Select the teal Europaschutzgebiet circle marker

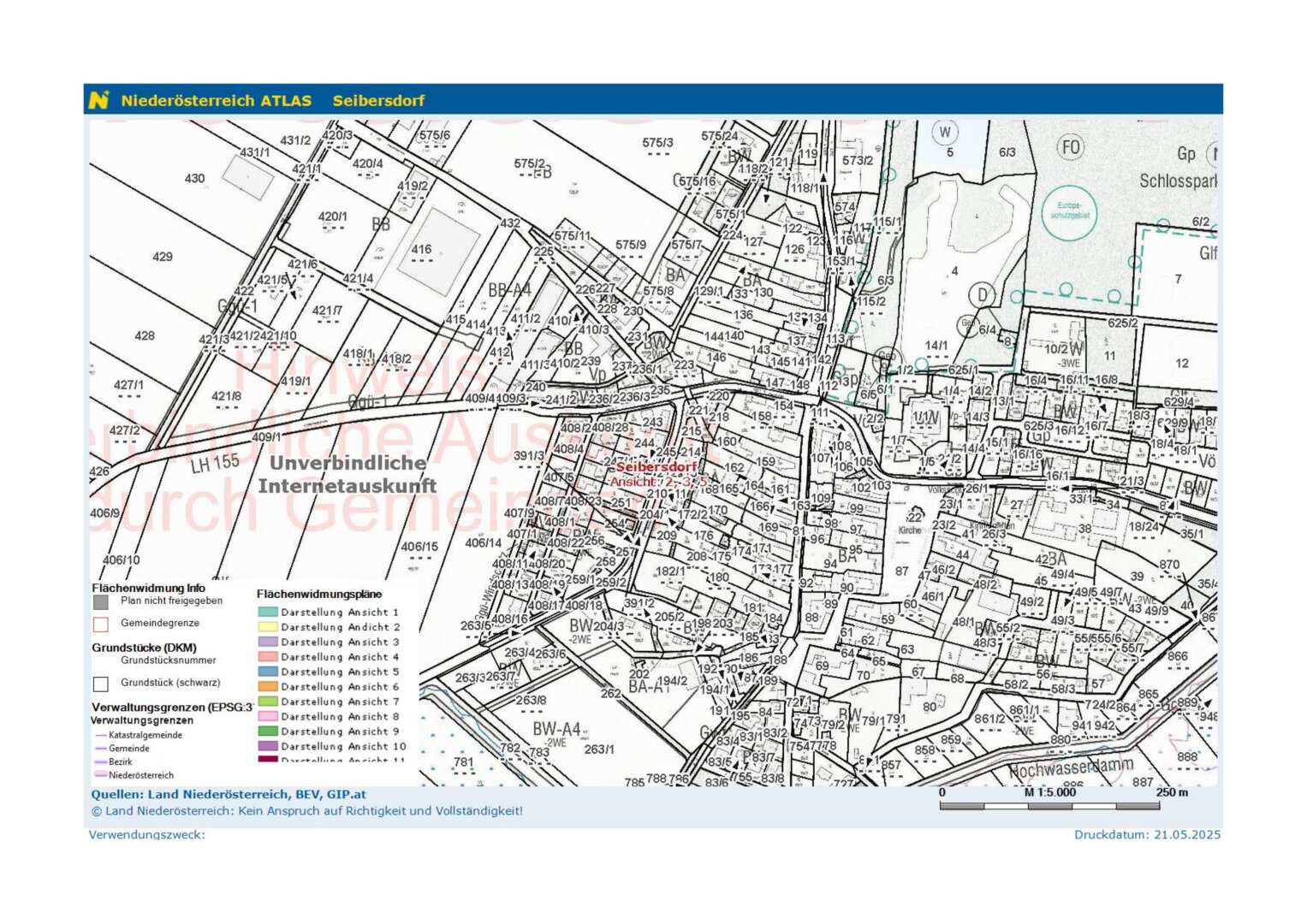point(1068,210)
